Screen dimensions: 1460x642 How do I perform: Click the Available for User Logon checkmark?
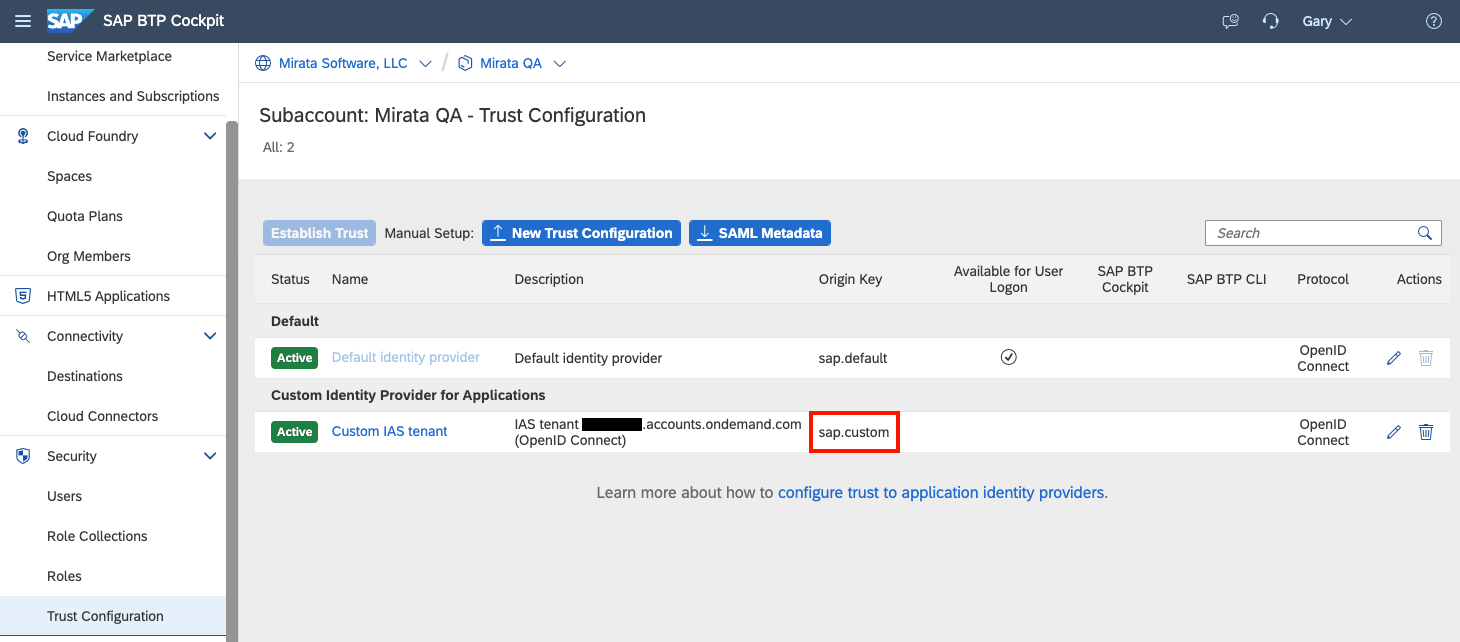[x=1008, y=357]
